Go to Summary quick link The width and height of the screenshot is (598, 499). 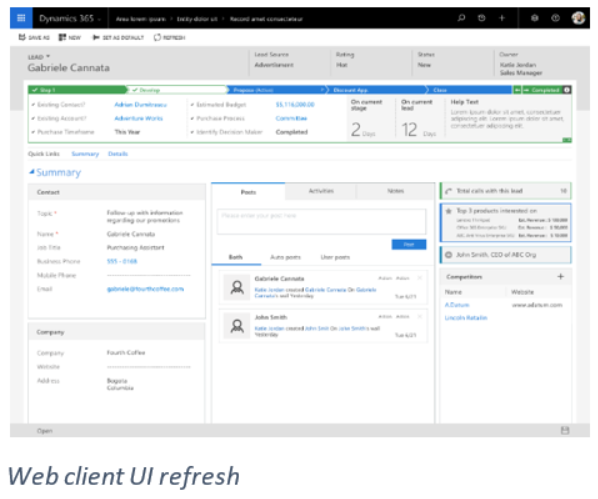tap(85, 154)
